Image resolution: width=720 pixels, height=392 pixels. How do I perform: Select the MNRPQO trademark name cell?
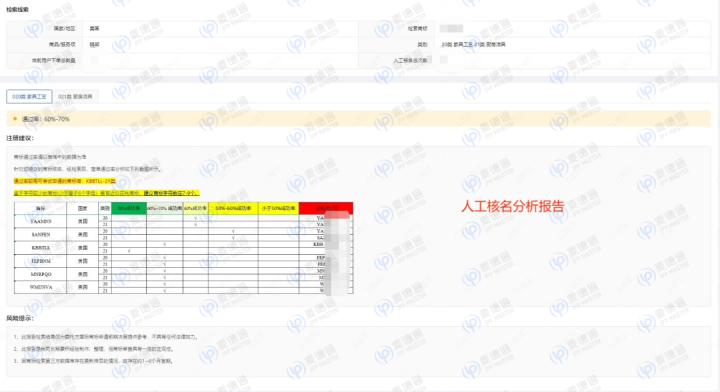(41, 274)
